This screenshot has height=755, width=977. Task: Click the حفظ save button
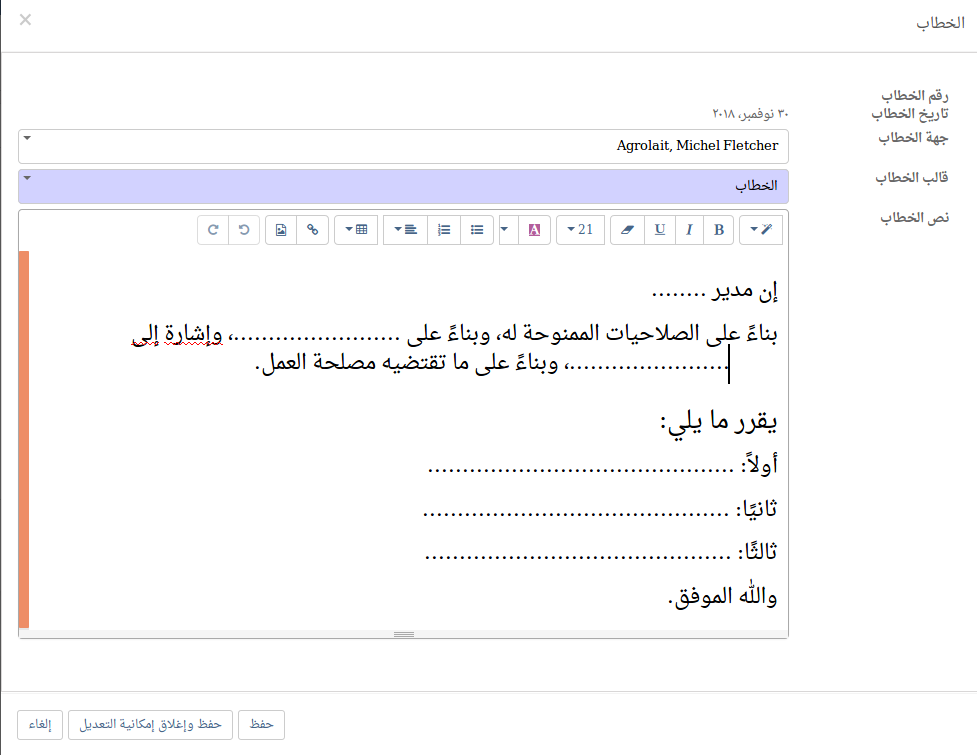tap(261, 724)
